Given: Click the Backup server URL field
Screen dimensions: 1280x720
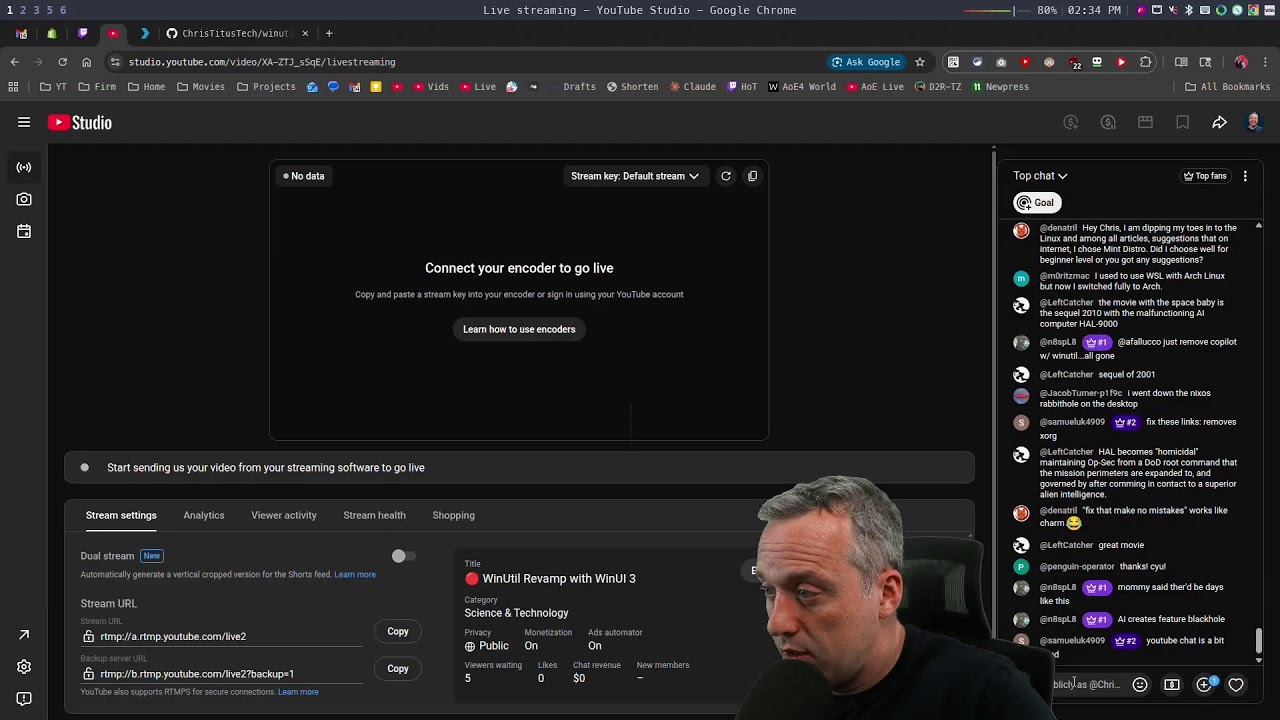Looking at the screenshot, I should click(222, 674).
